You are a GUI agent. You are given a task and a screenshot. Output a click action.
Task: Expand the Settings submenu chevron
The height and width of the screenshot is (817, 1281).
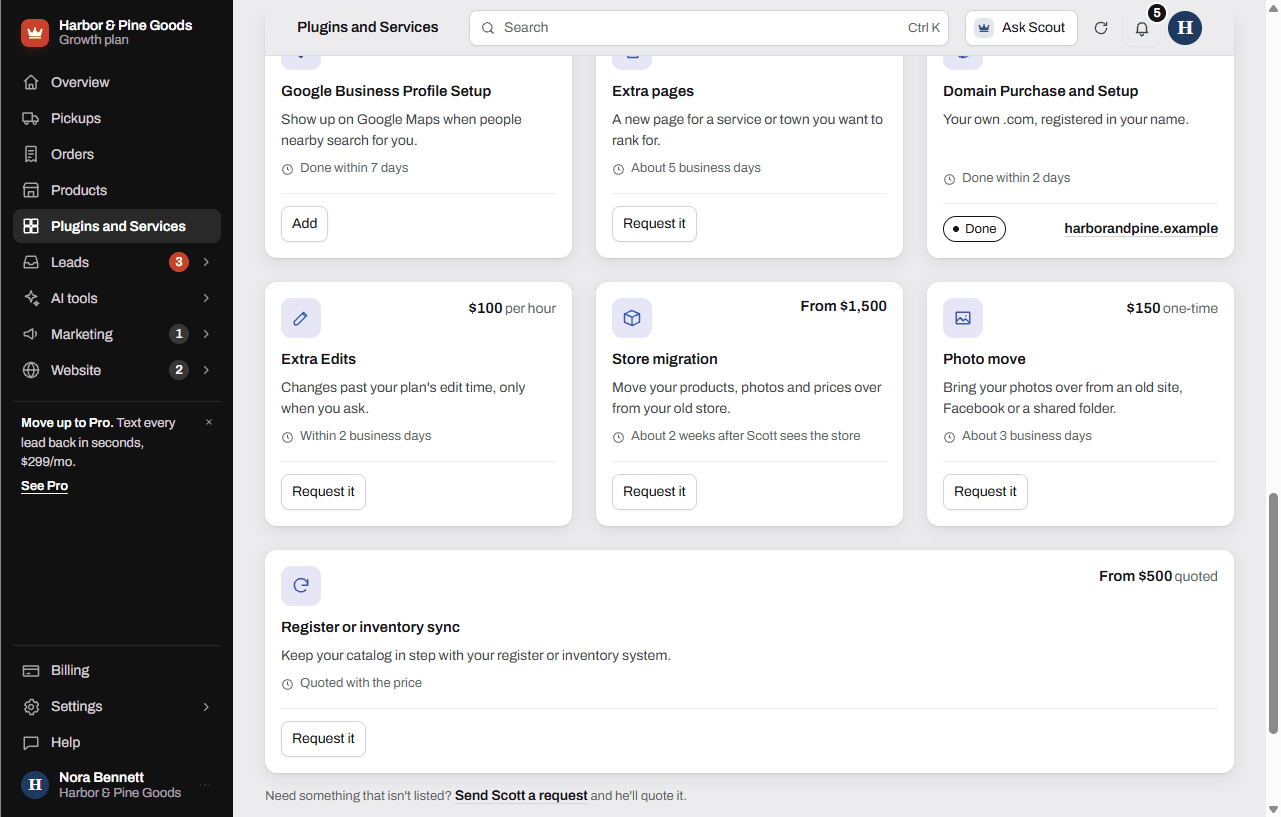(x=206, y=706)
